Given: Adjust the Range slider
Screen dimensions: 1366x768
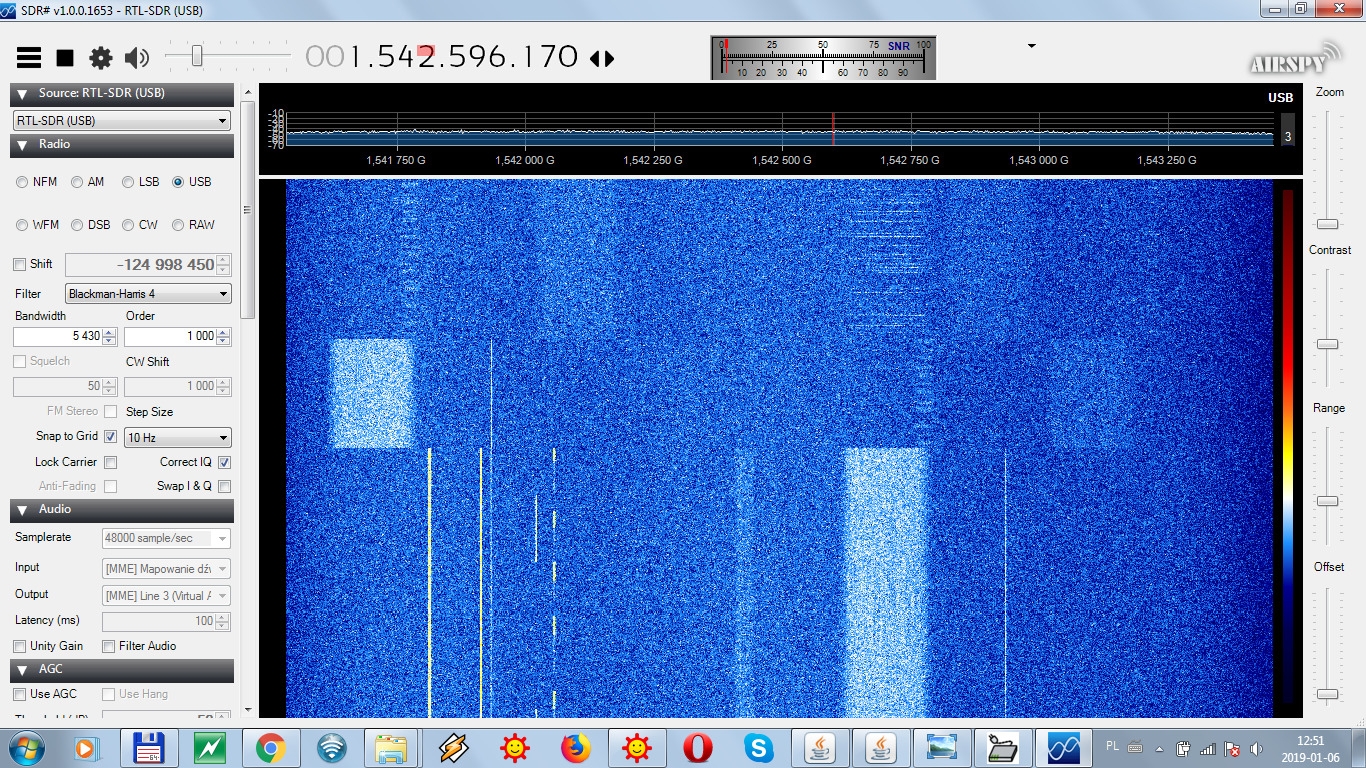Looking at the screenshot, I should 1327,501.
